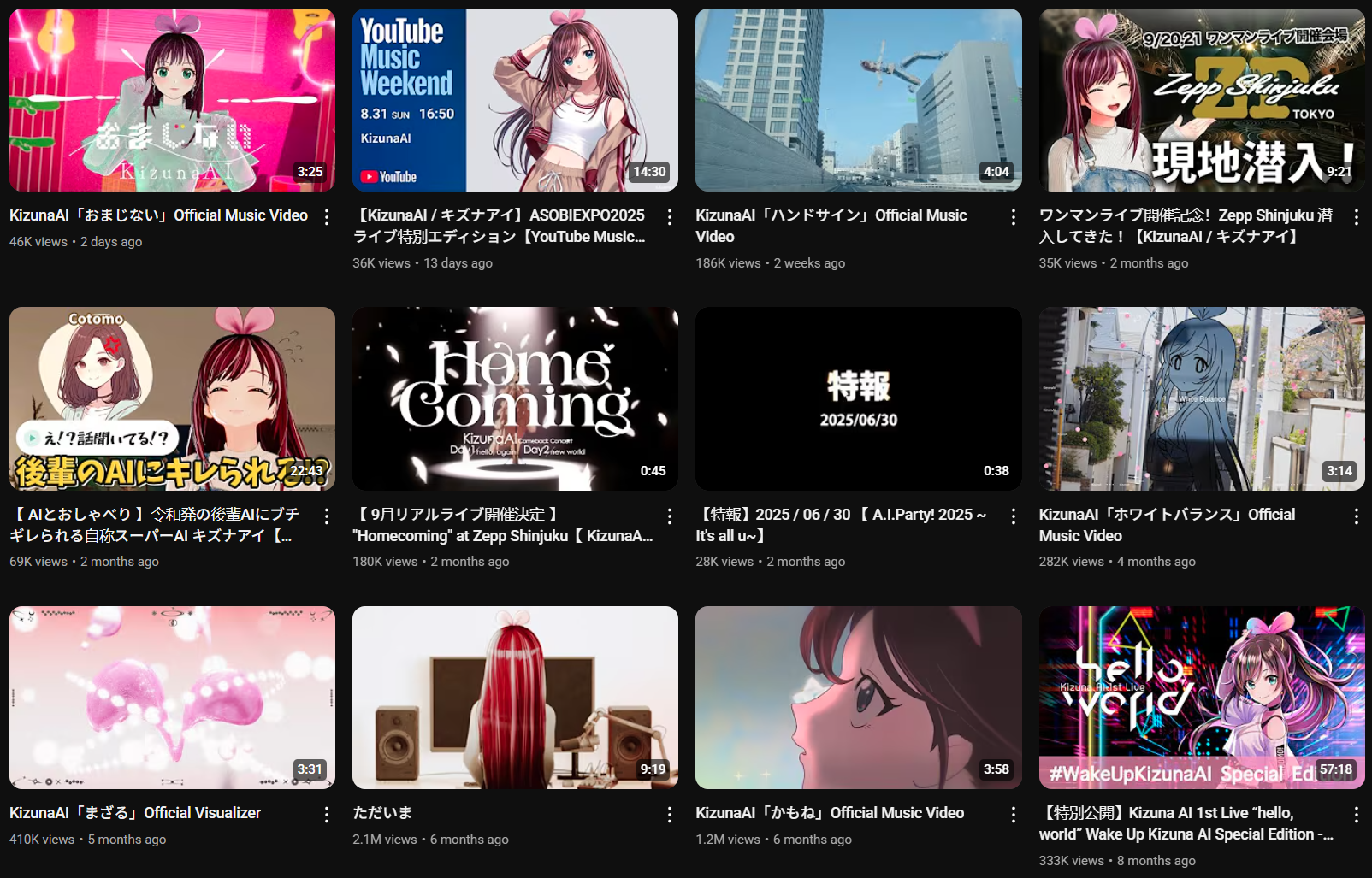Open the Zepp Shinjuku 現地潜入 thumbnail
This screenshot has height=878, width=1372.
click(1202, 100)
